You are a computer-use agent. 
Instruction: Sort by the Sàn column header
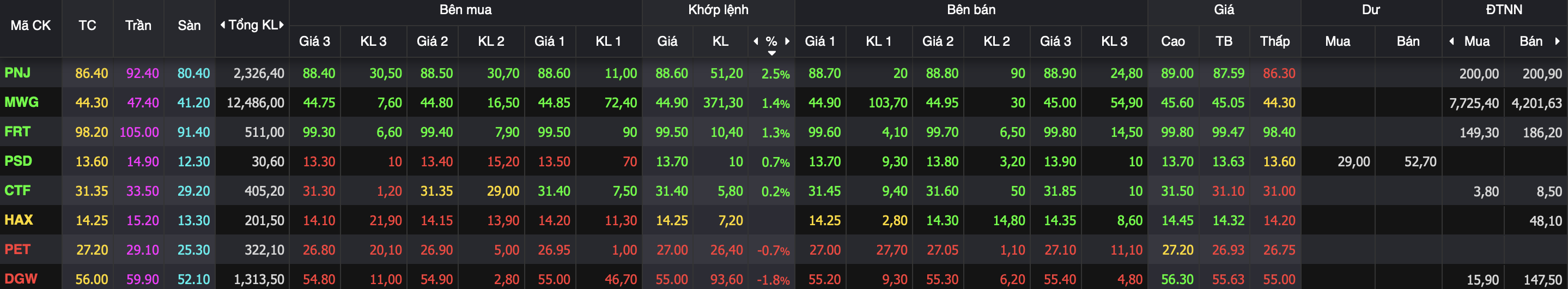point(189,26)
